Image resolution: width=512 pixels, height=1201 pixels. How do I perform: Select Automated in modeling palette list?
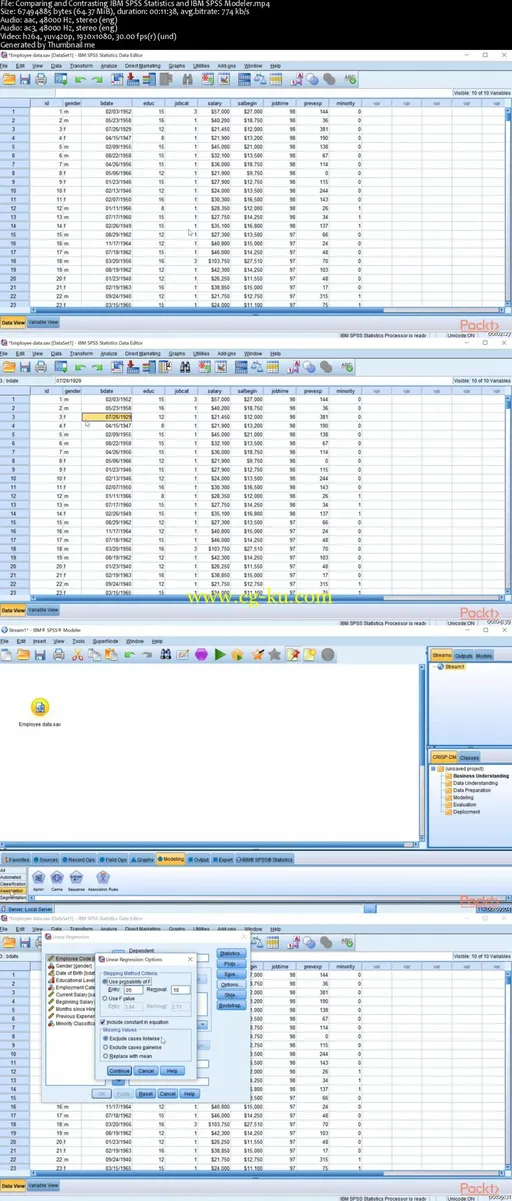coord(13,877)
